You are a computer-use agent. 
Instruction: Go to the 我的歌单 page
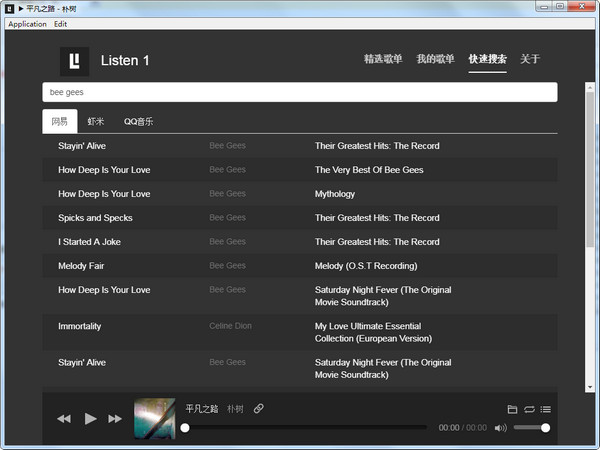coord(435,59)
